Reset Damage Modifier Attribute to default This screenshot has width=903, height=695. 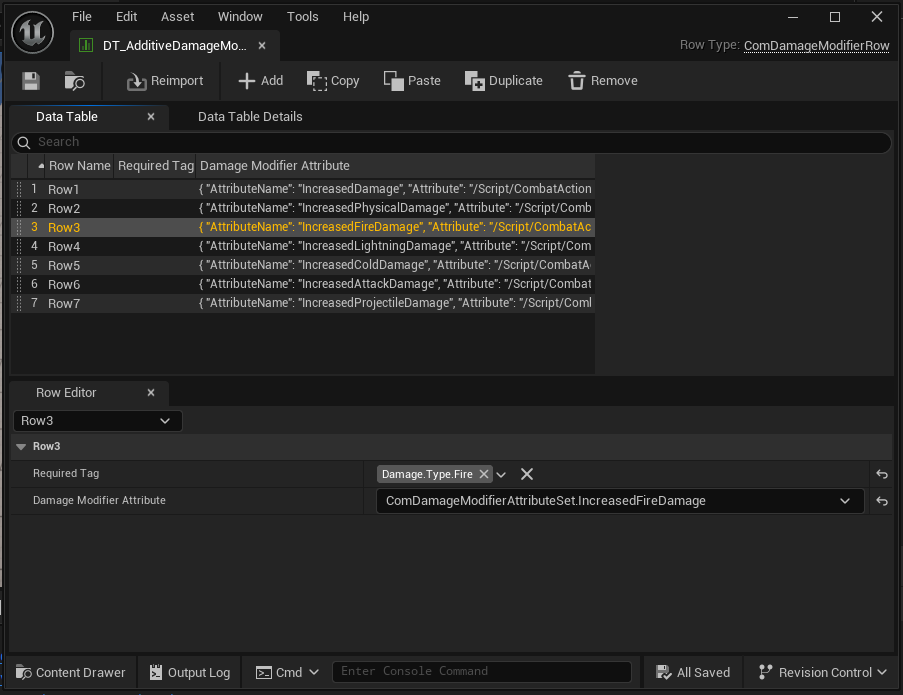881,501
